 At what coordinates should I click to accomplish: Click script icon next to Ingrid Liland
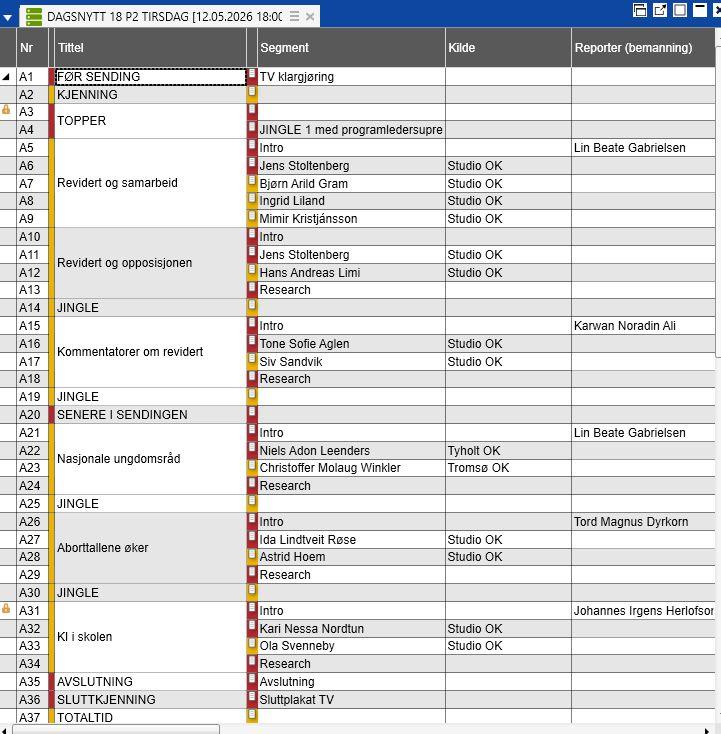tap(252, 198)
